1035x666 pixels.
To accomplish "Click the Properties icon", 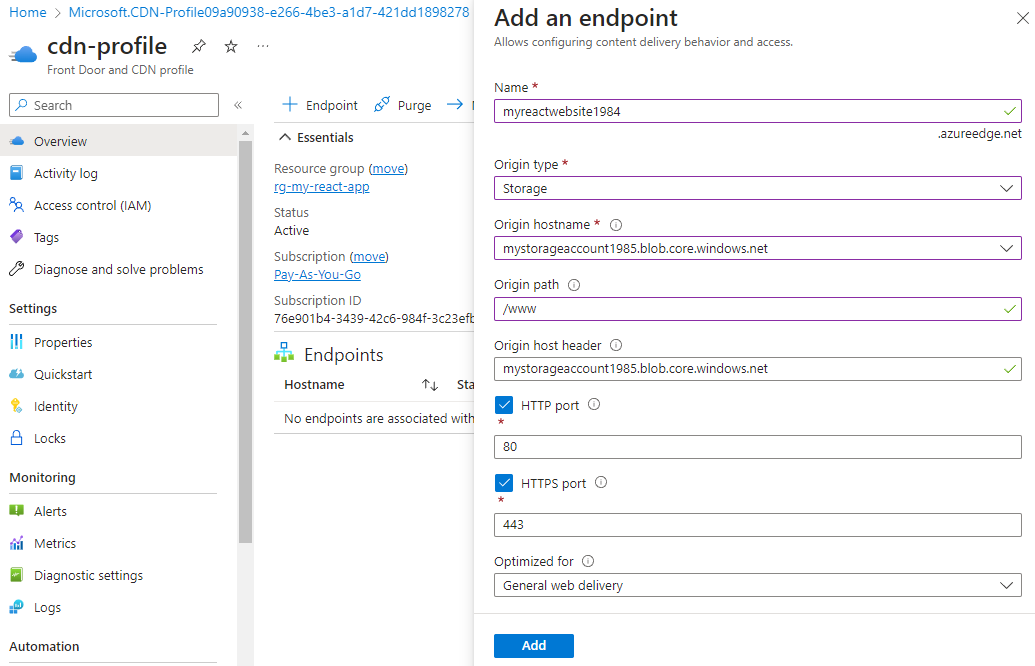I will coord(17,342).
